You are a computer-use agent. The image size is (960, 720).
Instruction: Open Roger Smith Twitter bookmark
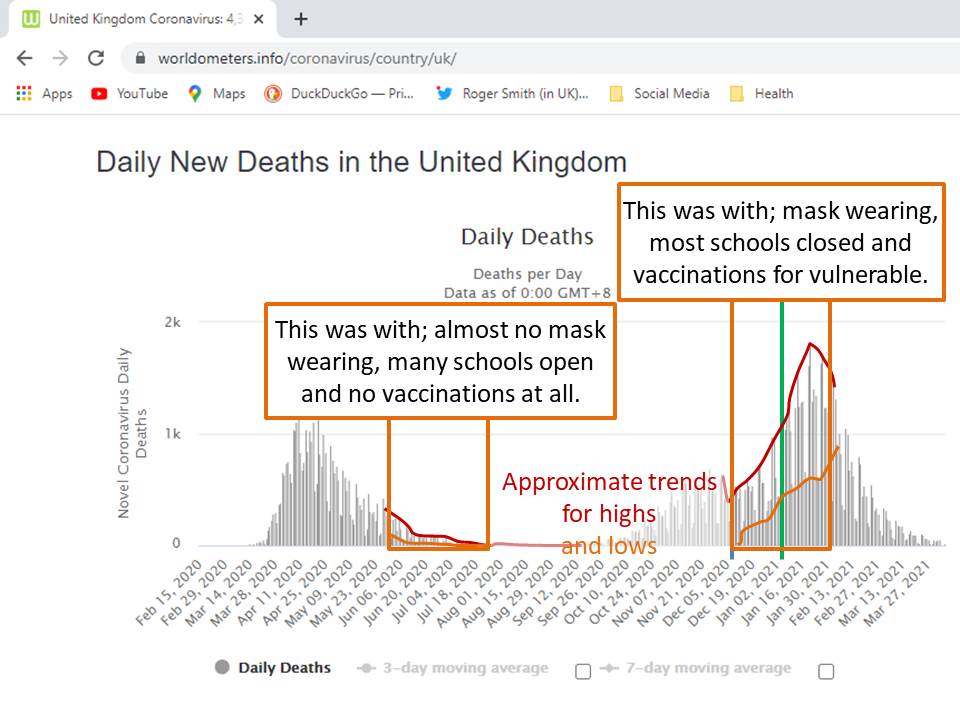click(x=512, y=93)
